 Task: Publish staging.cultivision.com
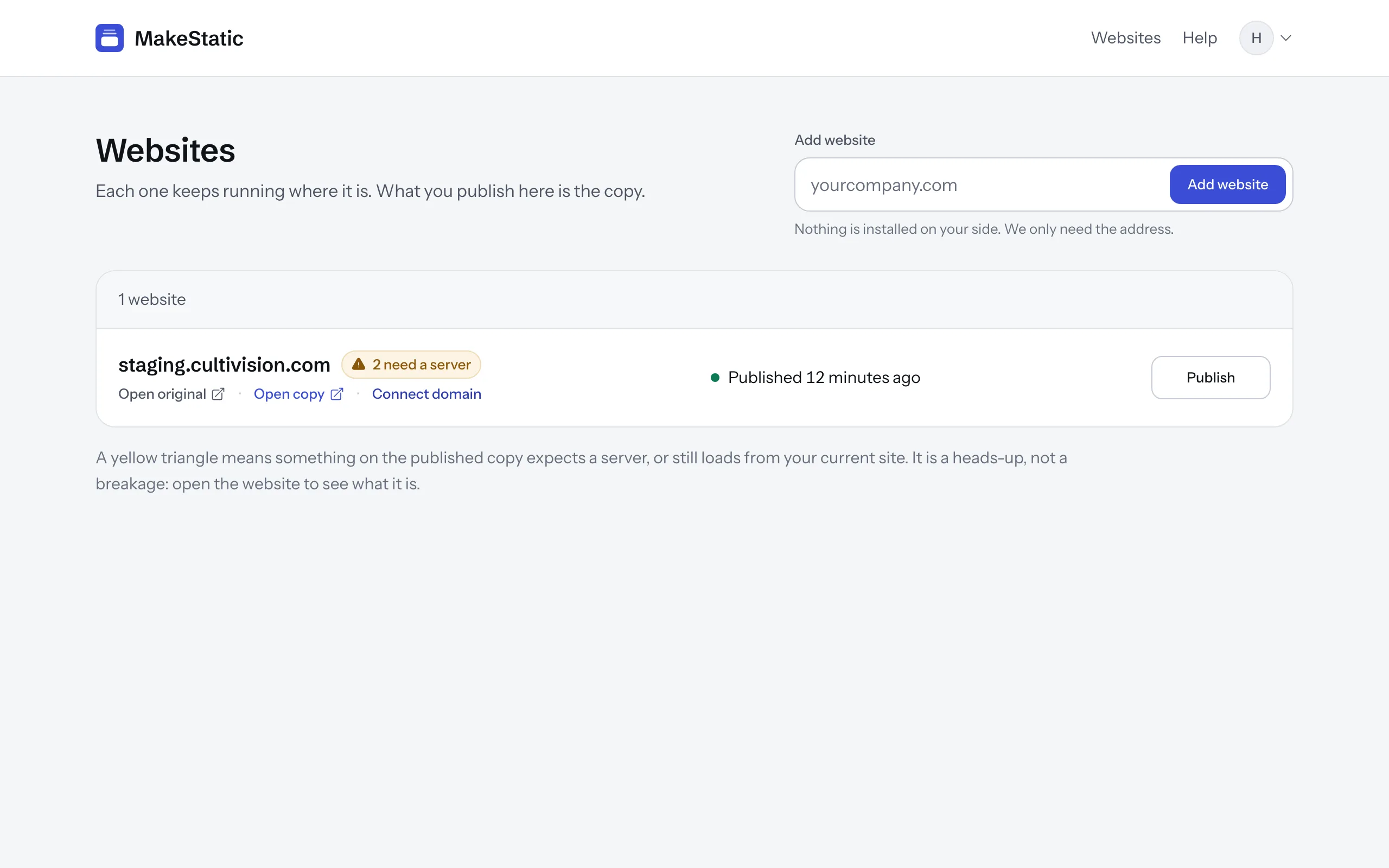[1210, 377]
